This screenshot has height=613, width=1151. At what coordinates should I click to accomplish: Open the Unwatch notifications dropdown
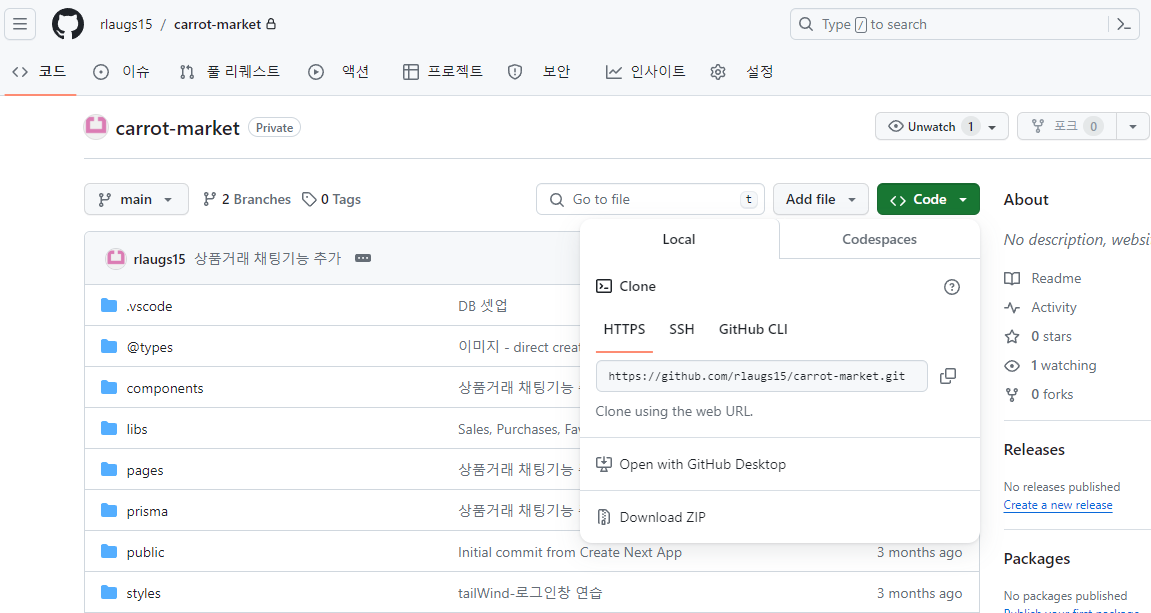(x=942, y=126)
